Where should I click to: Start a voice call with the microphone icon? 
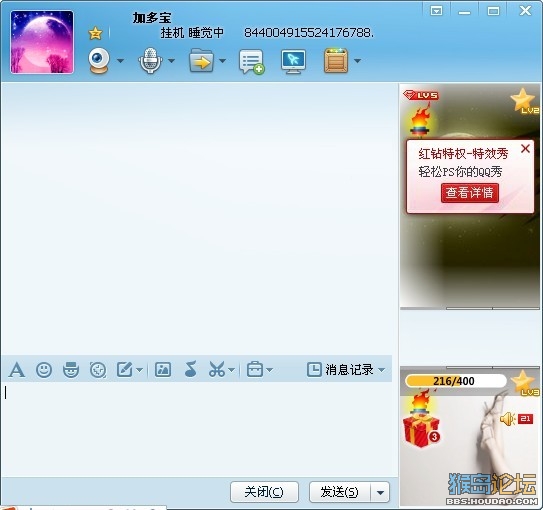(x=150, y=61)
